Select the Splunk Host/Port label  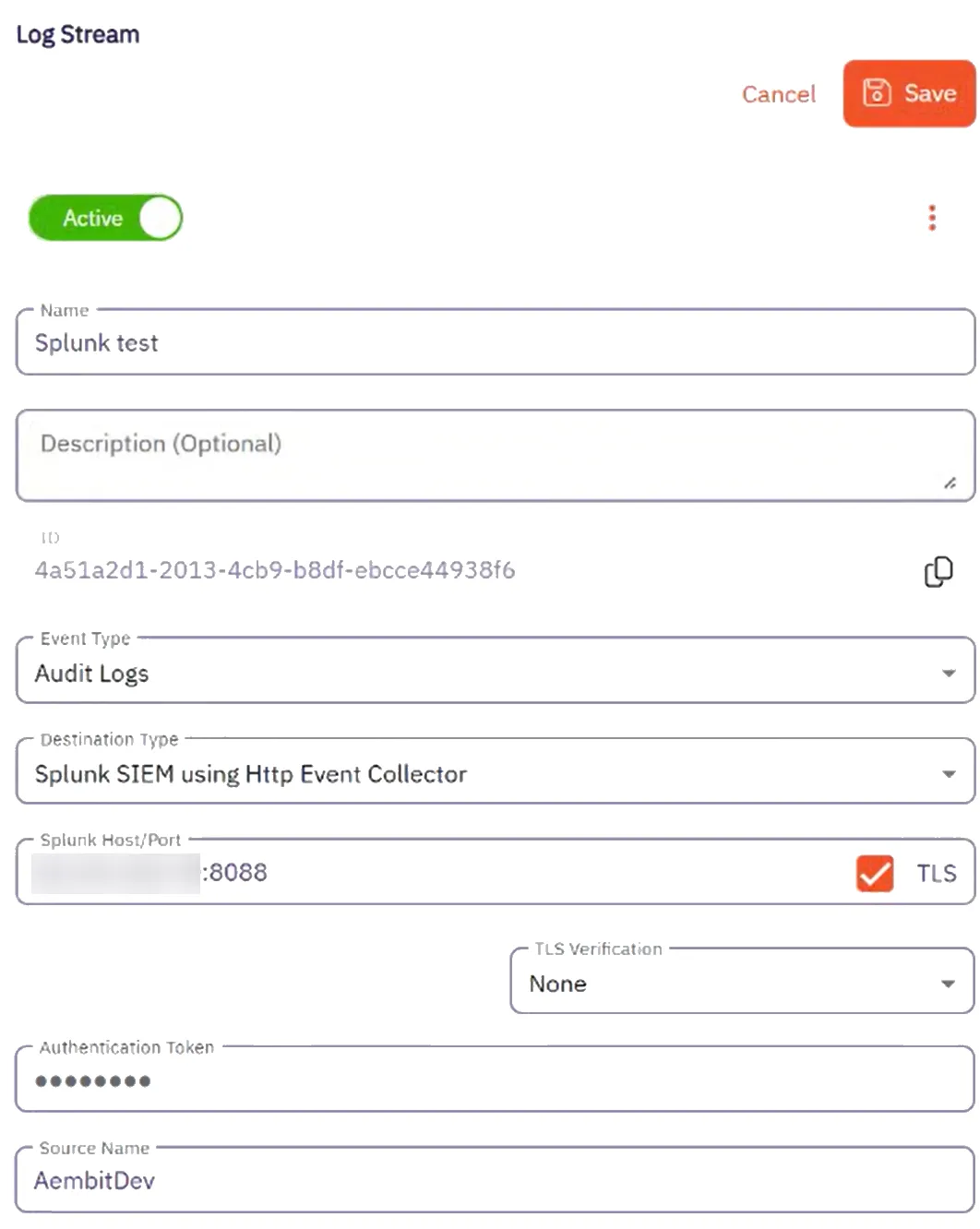(111, 841)
